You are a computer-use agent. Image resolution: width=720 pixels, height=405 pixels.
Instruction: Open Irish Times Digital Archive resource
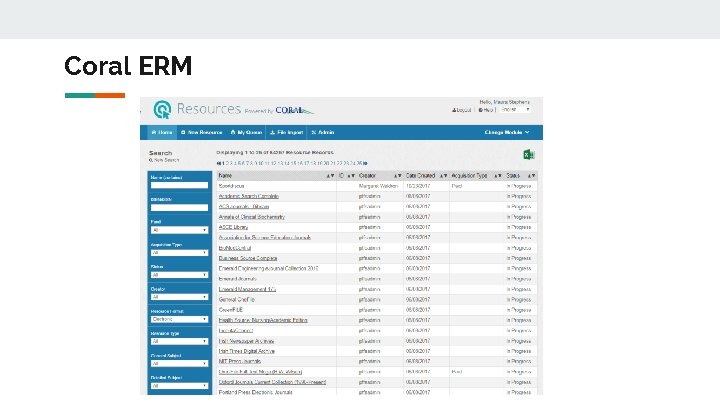[x=247, y=351]
